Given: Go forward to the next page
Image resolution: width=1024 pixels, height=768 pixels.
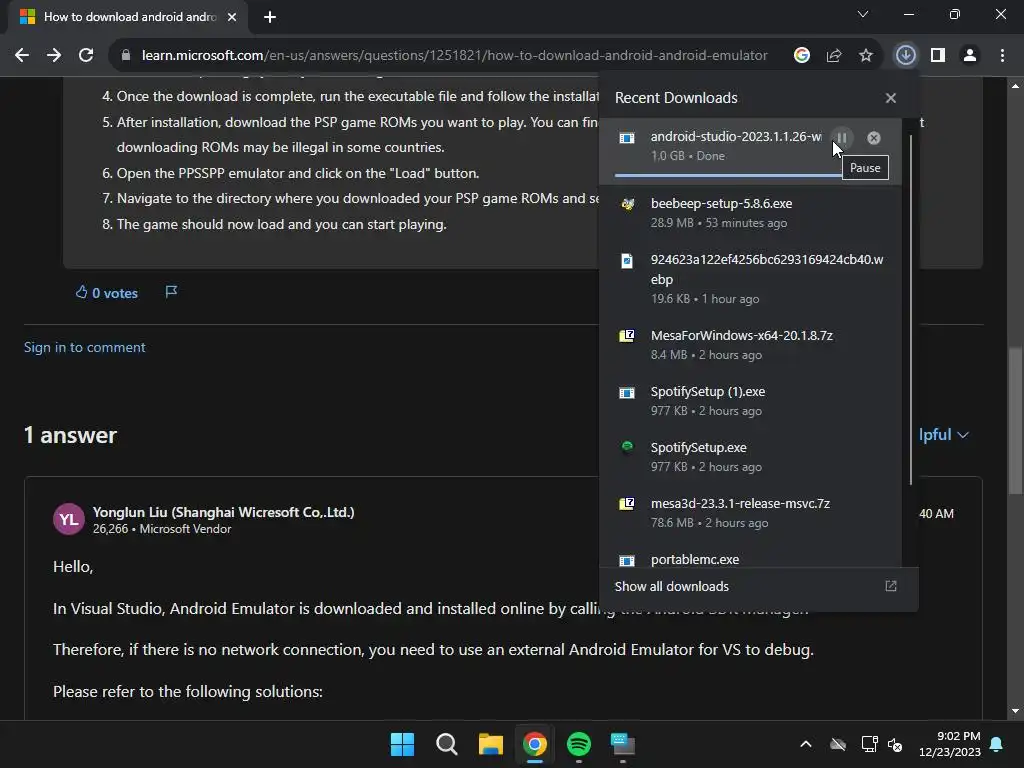Looking at the screenshot, I should point(54,56).
